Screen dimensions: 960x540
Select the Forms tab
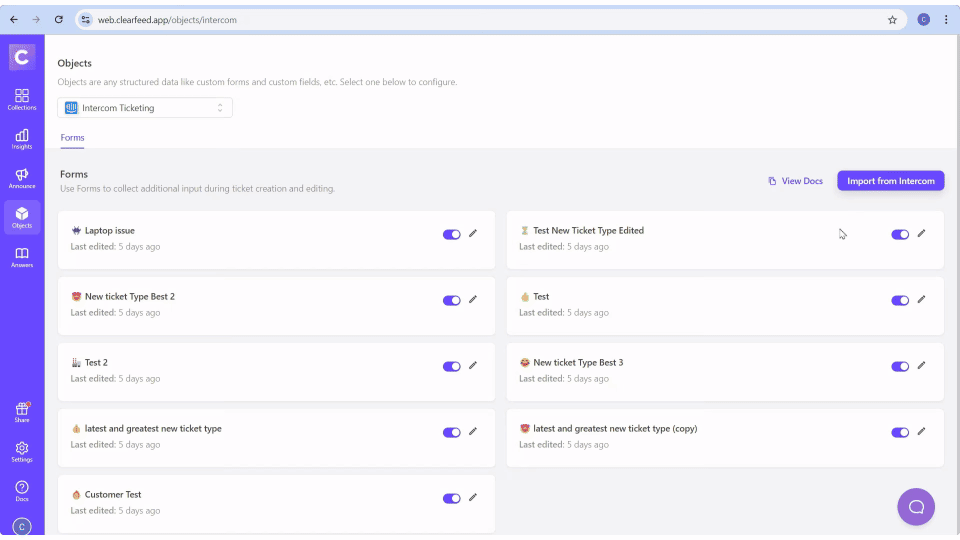[72, 138]
